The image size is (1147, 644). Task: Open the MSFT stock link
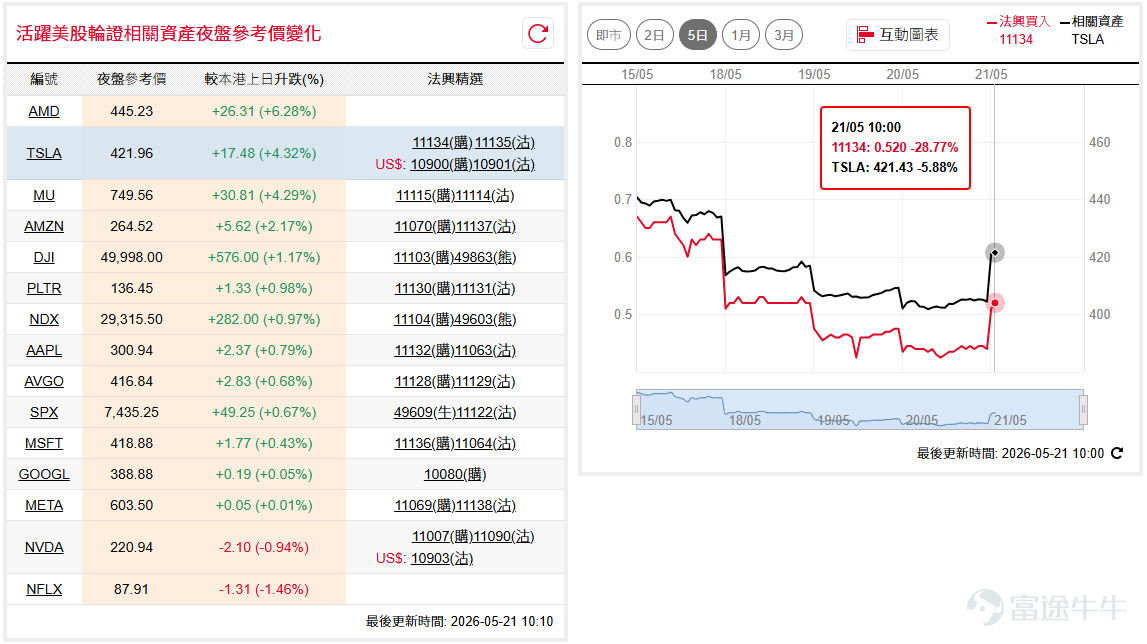44,443
